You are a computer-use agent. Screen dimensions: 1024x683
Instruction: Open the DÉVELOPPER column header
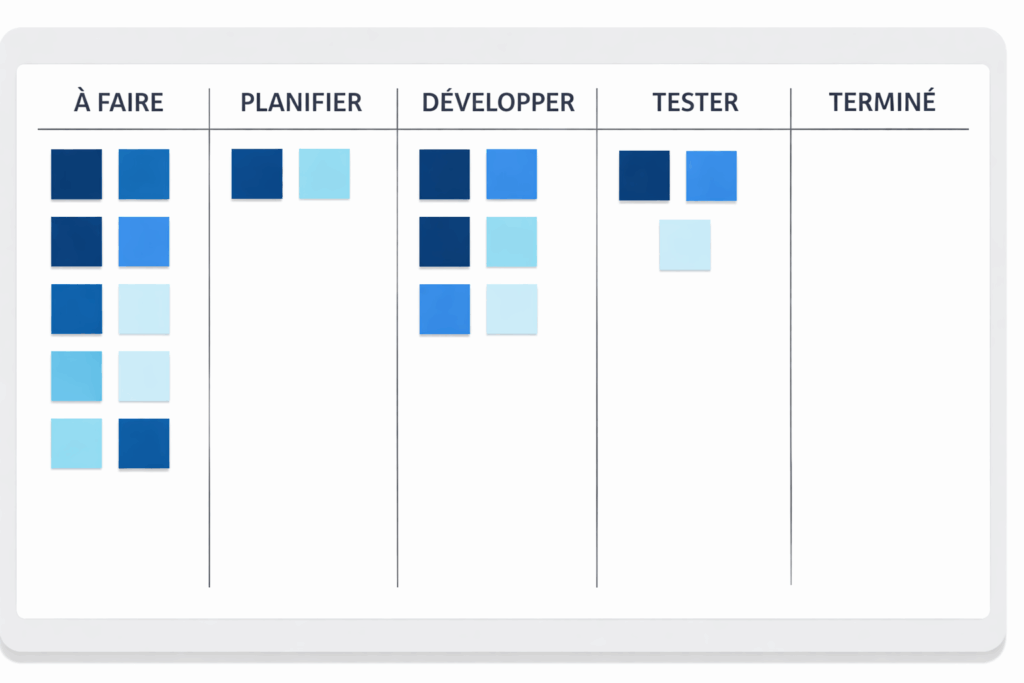[x=498, y=102]
